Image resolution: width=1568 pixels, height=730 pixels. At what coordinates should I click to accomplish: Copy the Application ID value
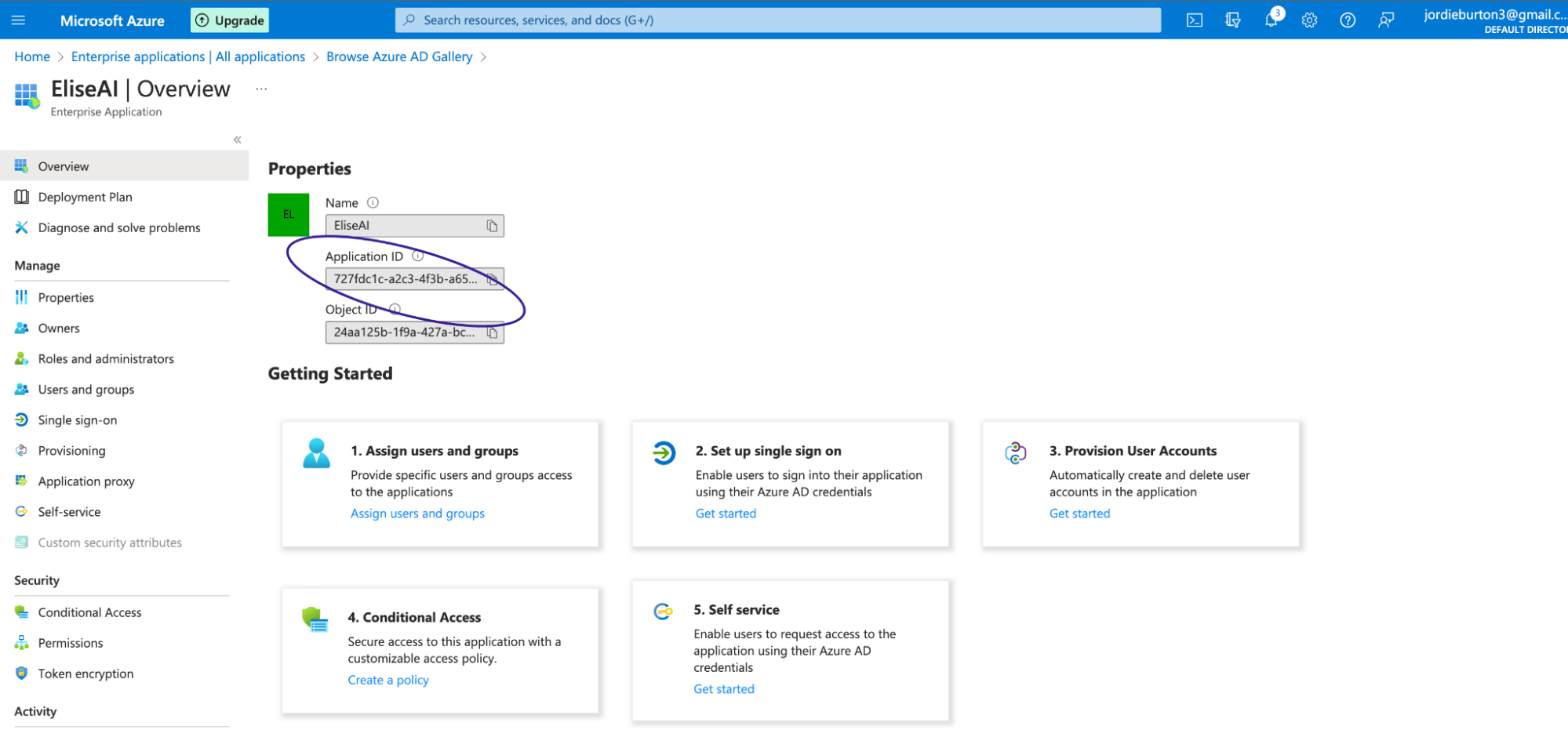coord(492,279)
